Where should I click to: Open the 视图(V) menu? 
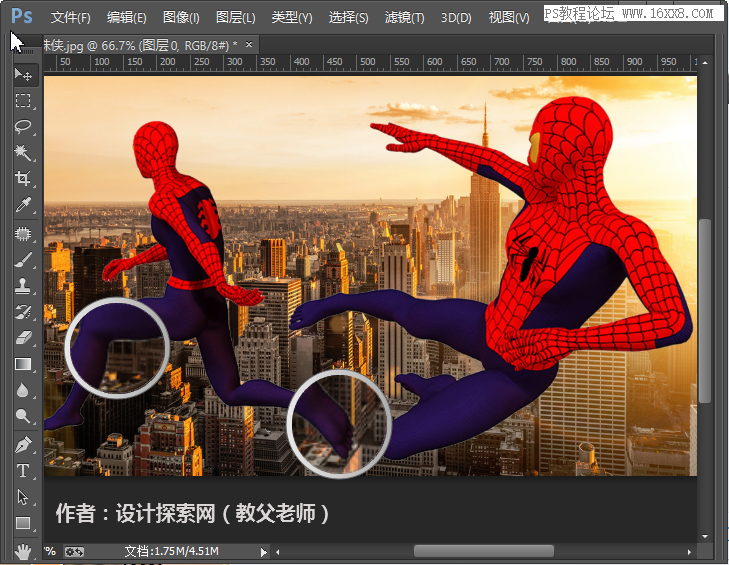(509, 18)
